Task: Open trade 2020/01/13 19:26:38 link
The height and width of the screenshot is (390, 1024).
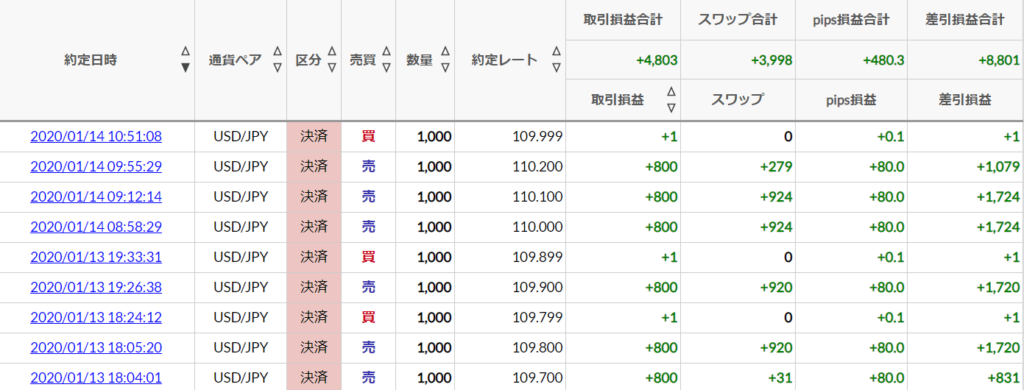Action: click(x=96, y=287)
